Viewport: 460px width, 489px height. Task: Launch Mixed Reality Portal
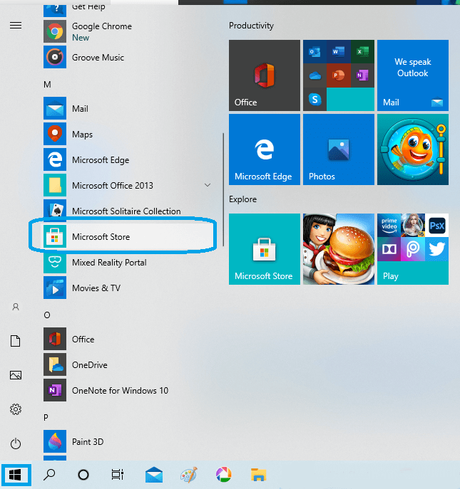pyautogui.click(x=127, y=262)
